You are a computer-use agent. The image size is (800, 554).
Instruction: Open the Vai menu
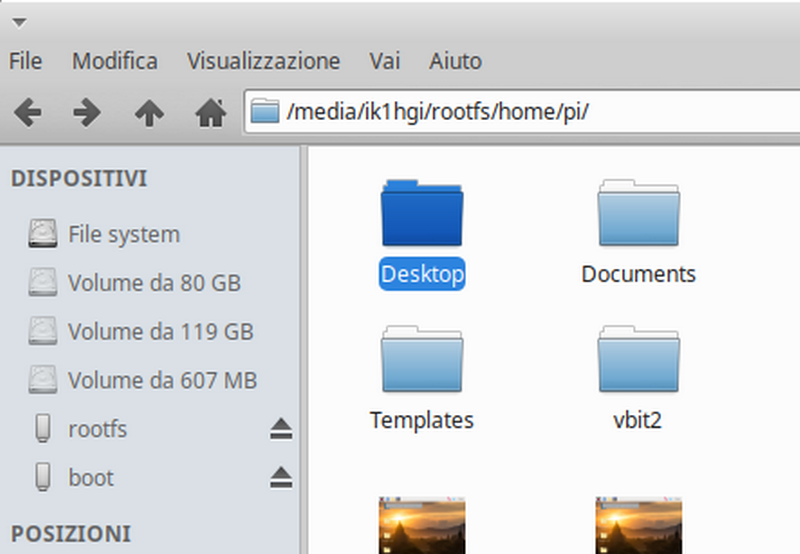pyautogui.click(x=385, y=61)
